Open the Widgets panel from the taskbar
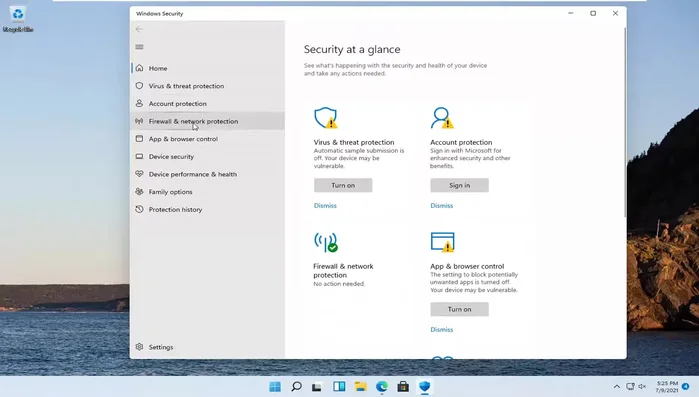This screenshot has height=397, width=699. click(x=339, y=386)
